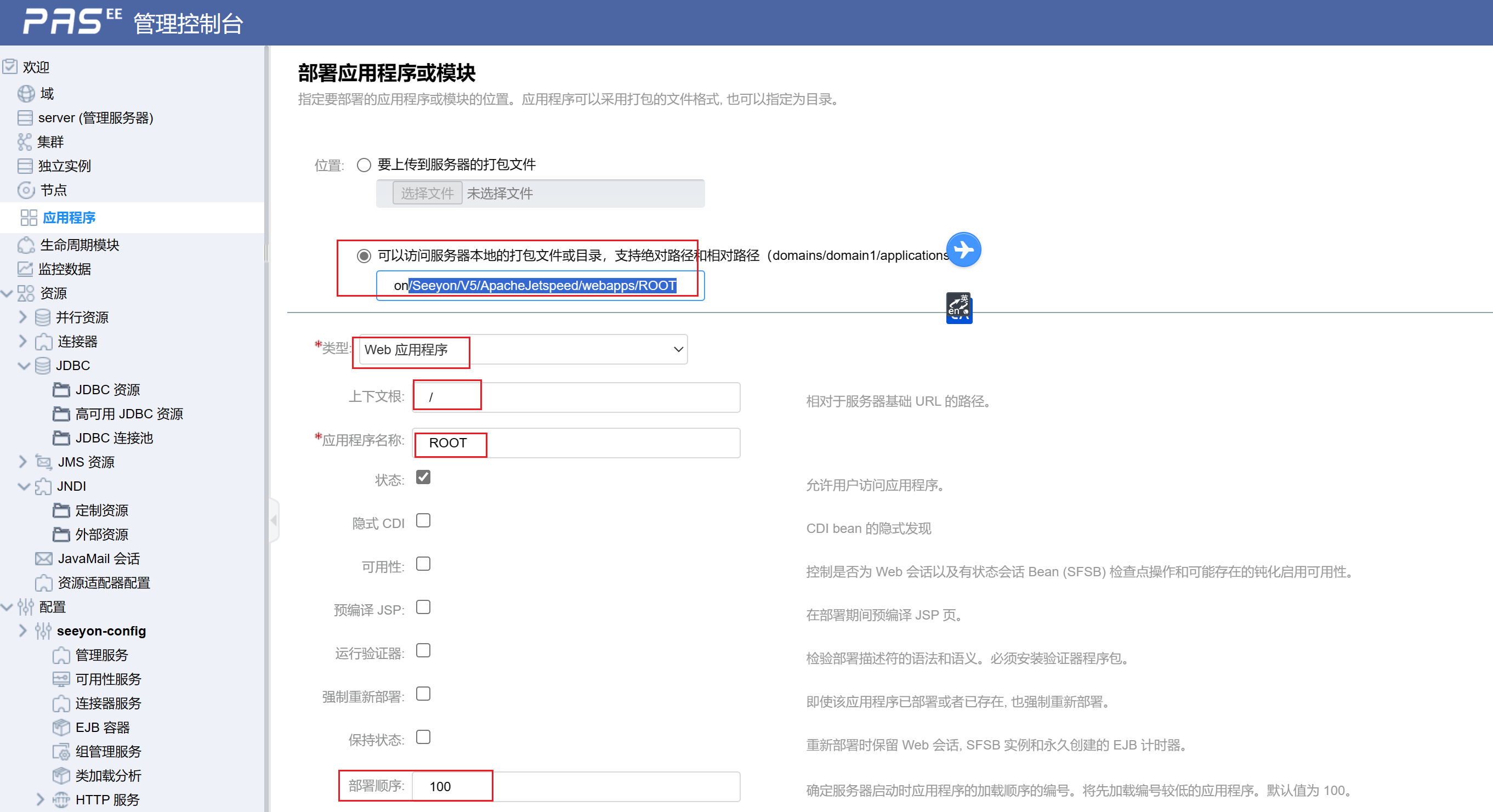Image resolution: width=1493 pixels, height=812 pixels.
Task: Click the 监控数据 chart icon
Action: (26, 269)
